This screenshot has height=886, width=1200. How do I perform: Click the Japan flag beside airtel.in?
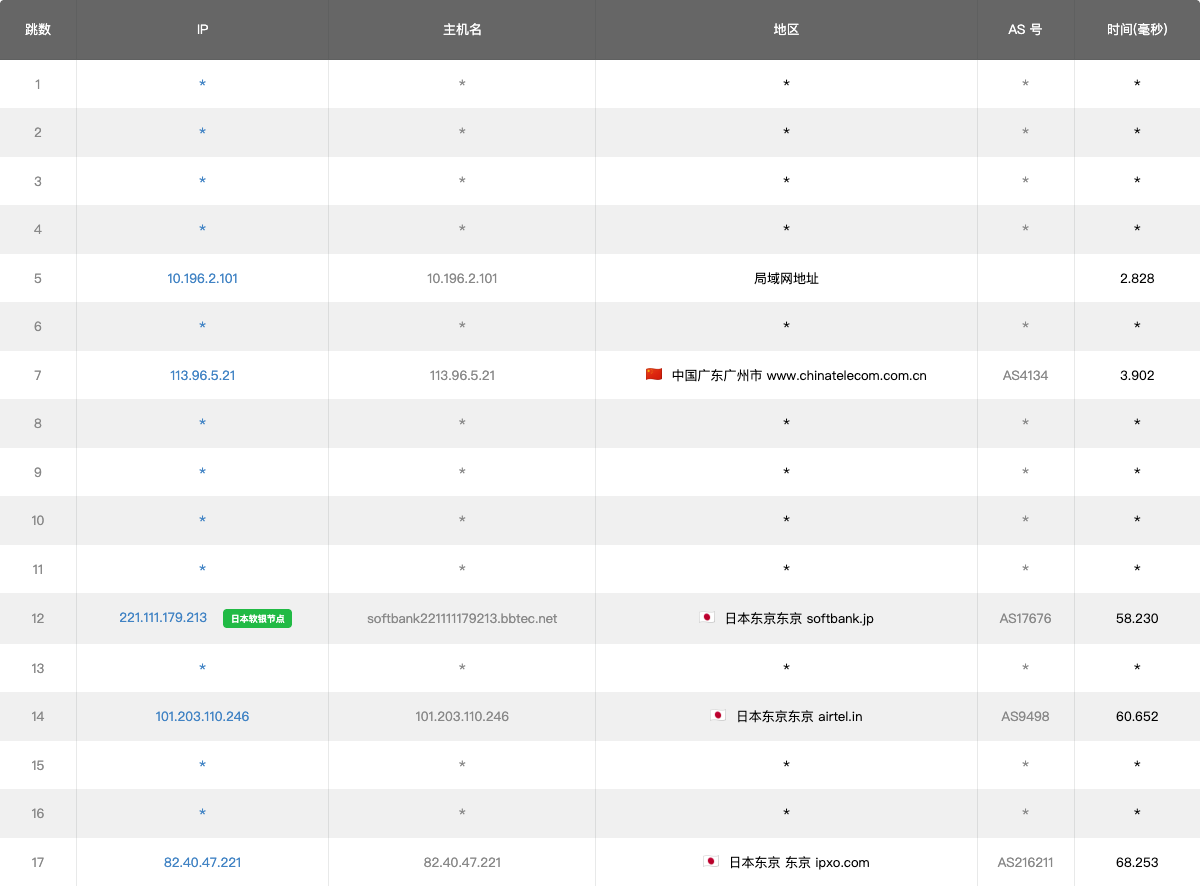(x=718, y=716)
